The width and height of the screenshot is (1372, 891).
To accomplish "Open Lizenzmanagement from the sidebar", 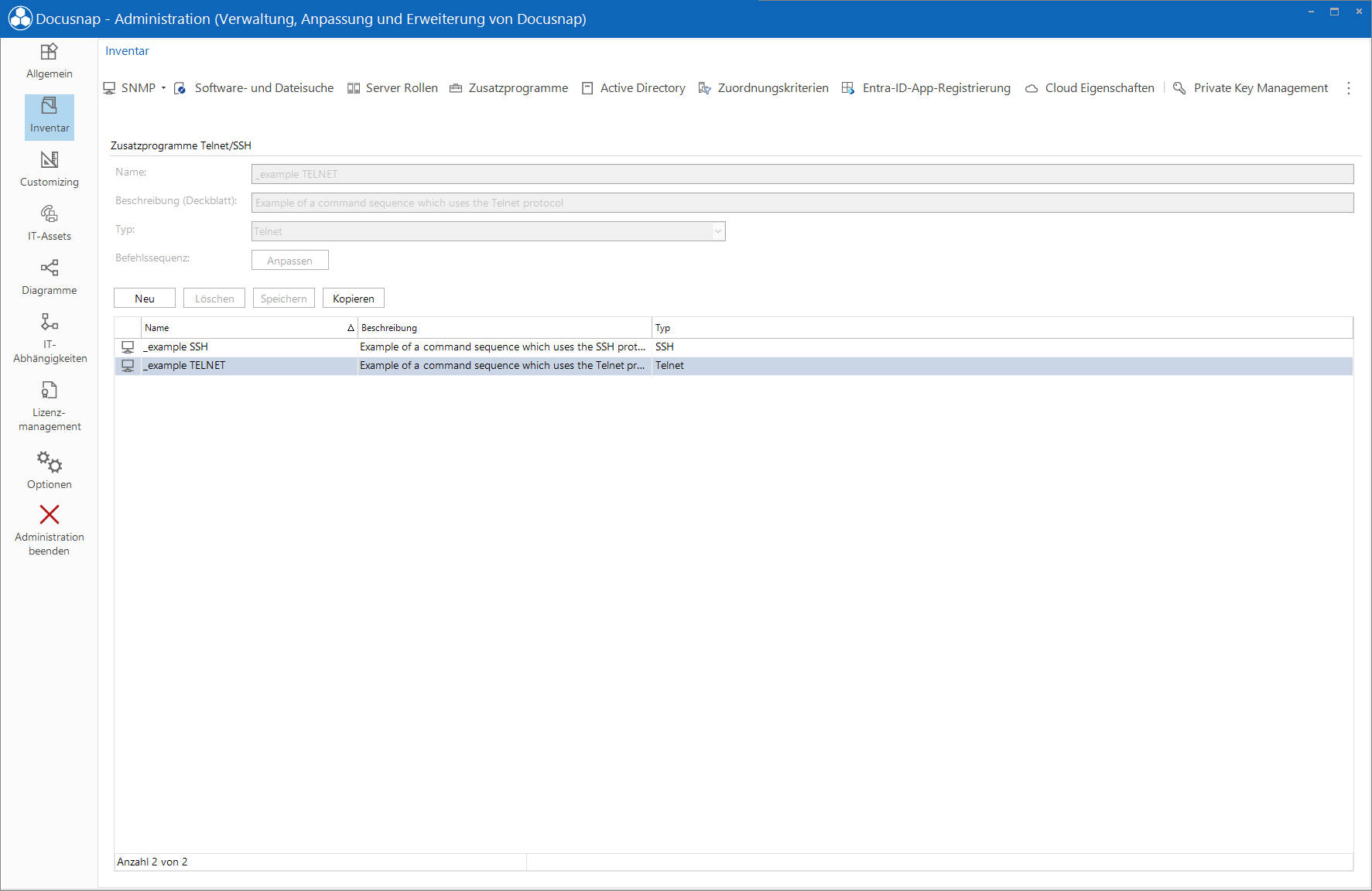I will point(49,406).
